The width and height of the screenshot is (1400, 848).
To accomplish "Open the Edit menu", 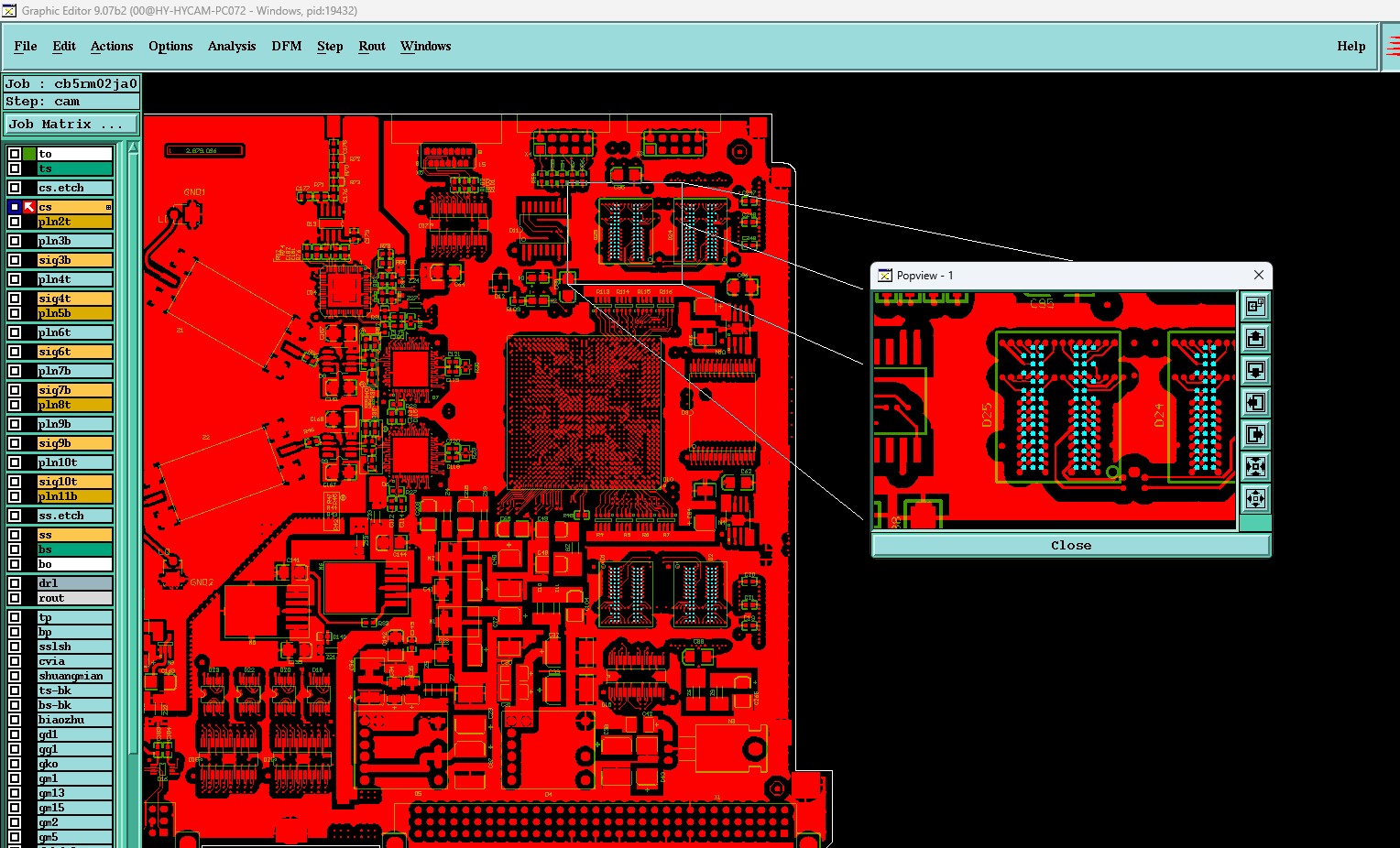I will tap(64, 46).
